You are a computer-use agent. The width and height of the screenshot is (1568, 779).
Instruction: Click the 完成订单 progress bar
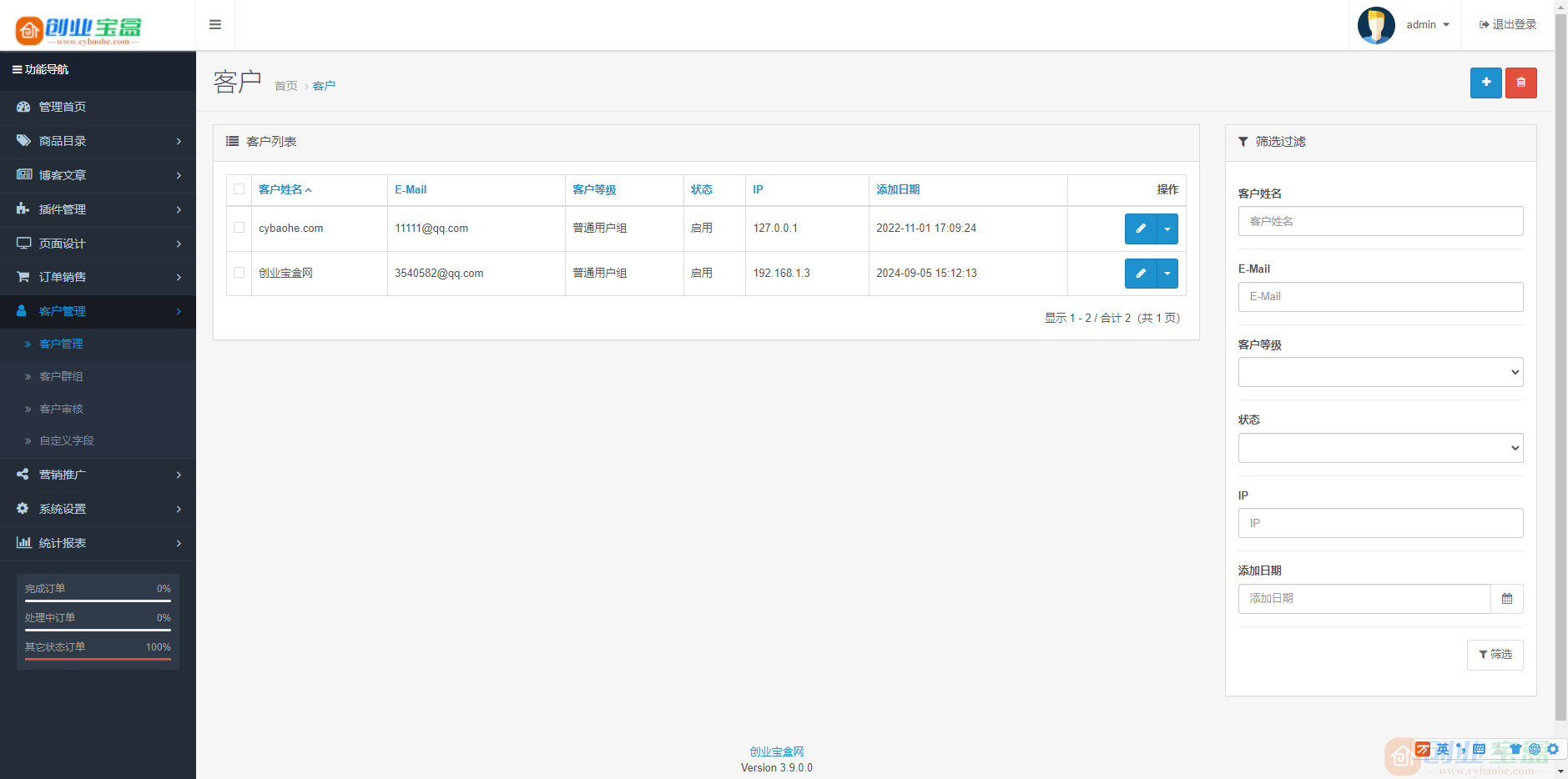[98, 600]
